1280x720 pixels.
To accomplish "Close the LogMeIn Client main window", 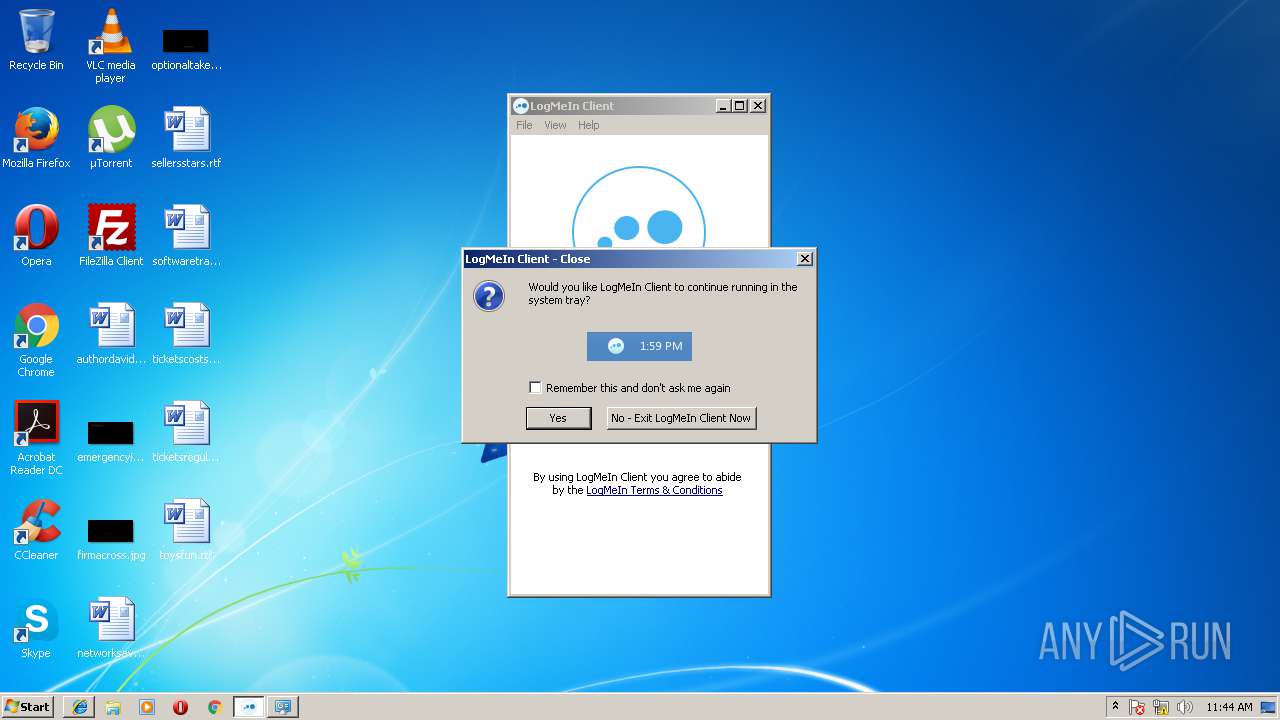I will 758,106.
